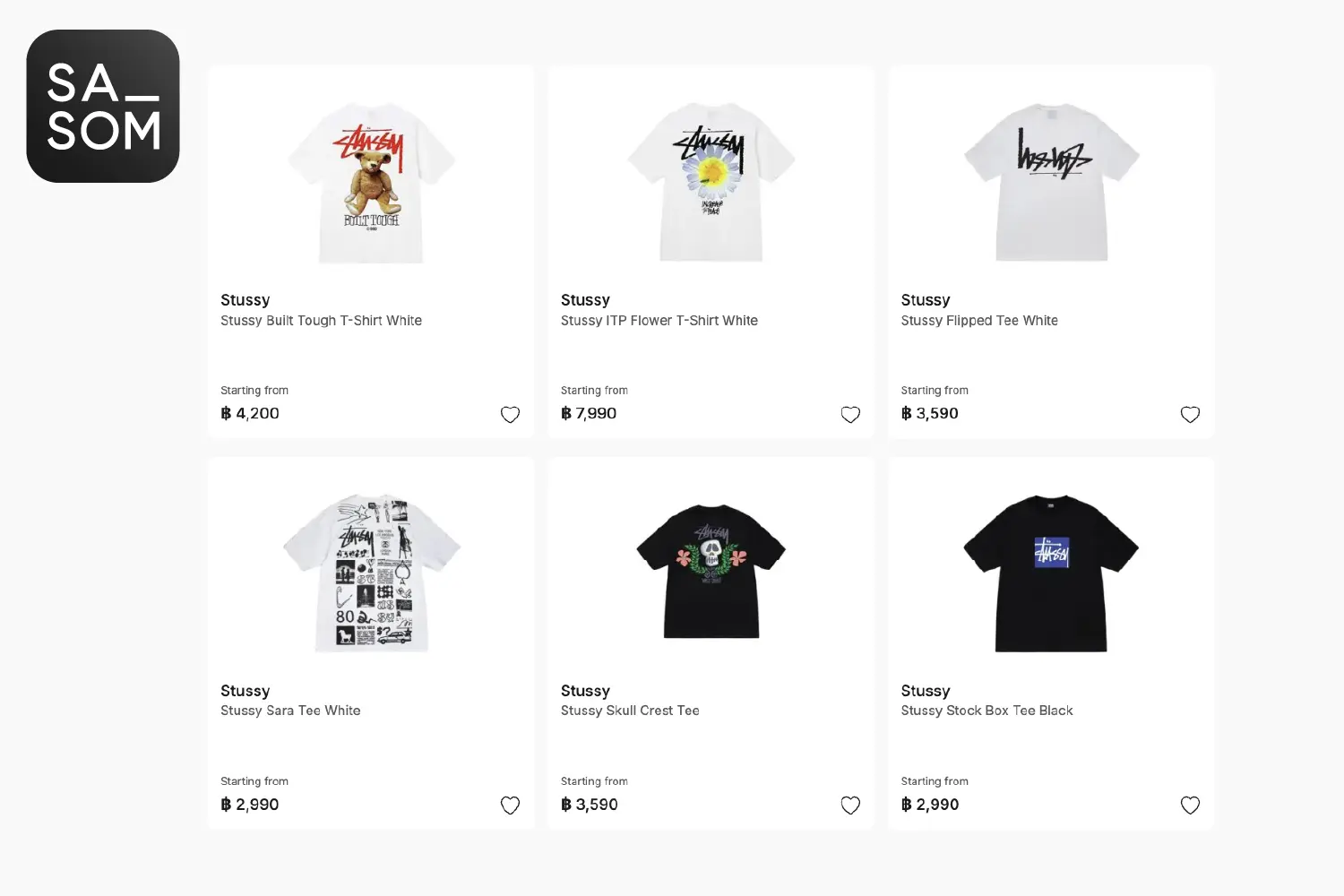1344x896 pixels.
Task: Toggle wishlist heart for ITP Flower T-Shirt
Action: (x=850, y=414)
